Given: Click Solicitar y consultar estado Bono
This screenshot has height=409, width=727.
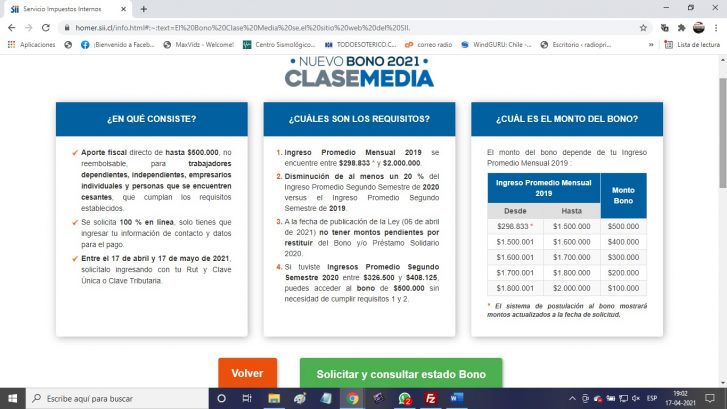Looking at the screenshot, I should tap(401, 374).
